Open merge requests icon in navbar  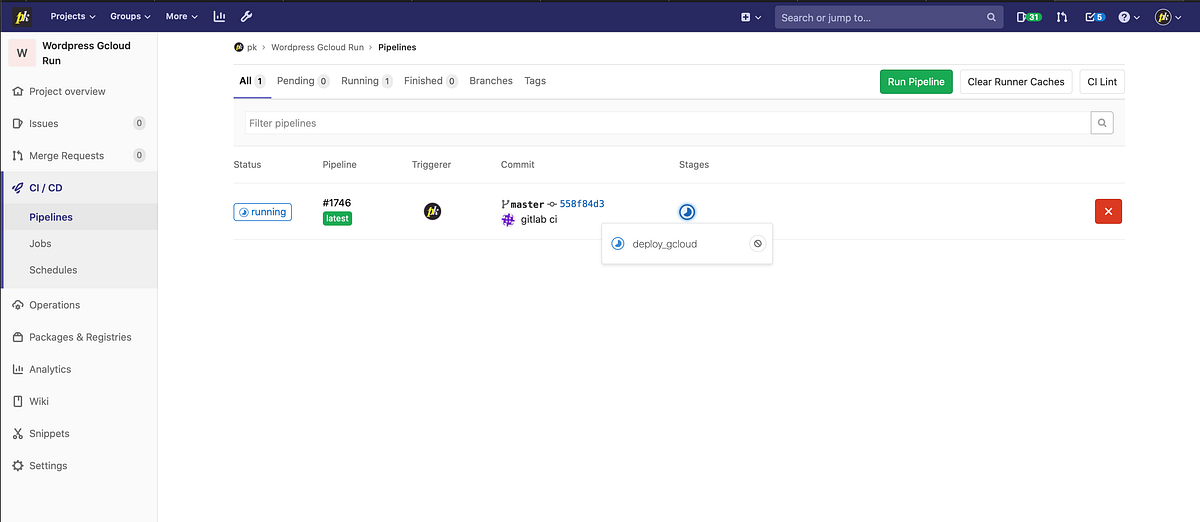point(1062,17)
